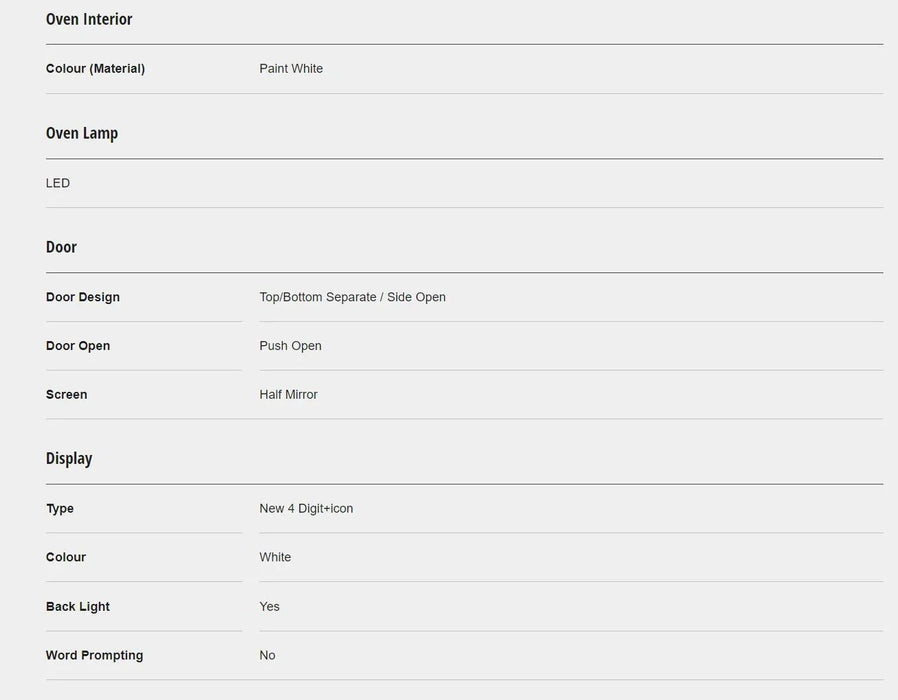898x700 pixels.
Task: Select the Type label under Display
Action: 60,509
